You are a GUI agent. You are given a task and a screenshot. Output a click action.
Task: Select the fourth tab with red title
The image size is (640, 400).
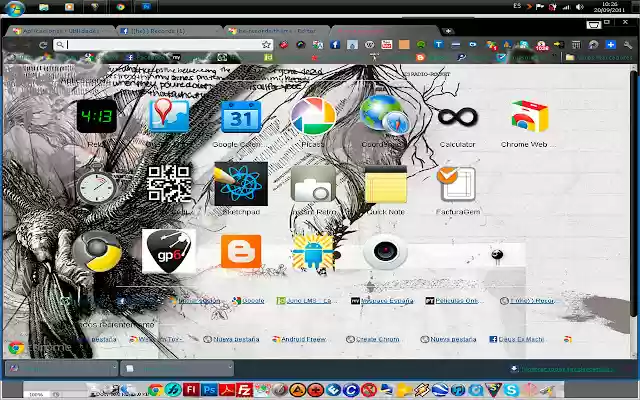(x=384, y=31)
